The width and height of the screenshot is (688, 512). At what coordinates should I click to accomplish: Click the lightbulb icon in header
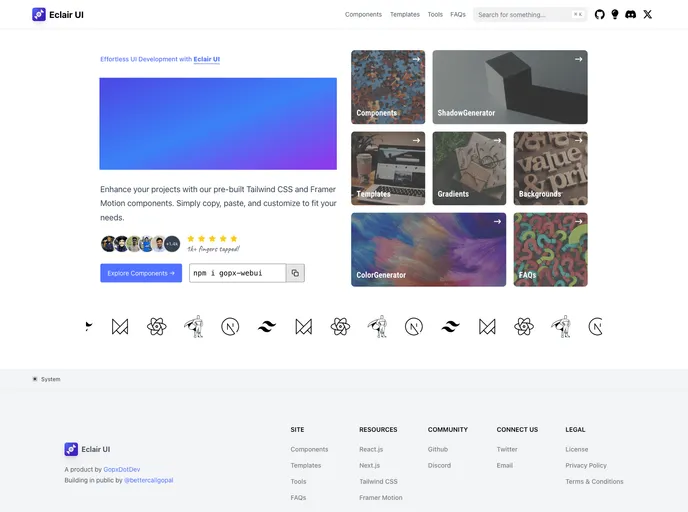point(615,14)
